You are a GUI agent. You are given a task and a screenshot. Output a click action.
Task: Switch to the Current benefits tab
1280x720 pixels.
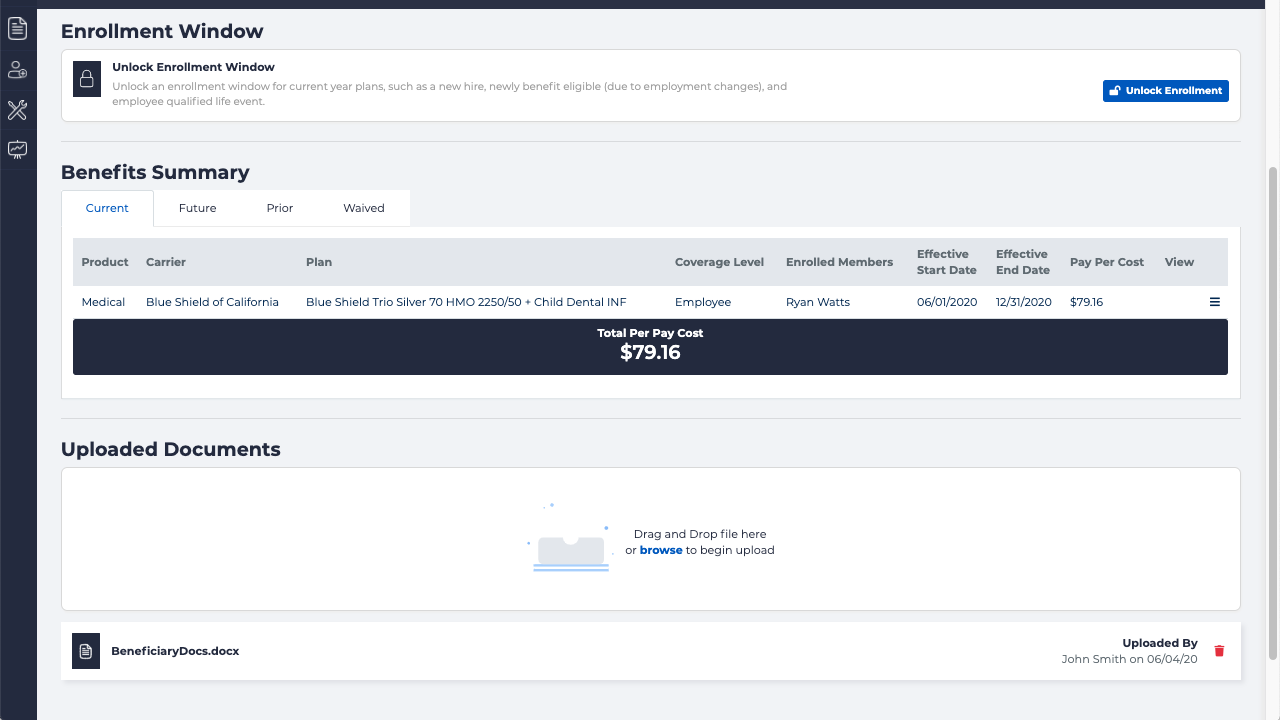107,208
